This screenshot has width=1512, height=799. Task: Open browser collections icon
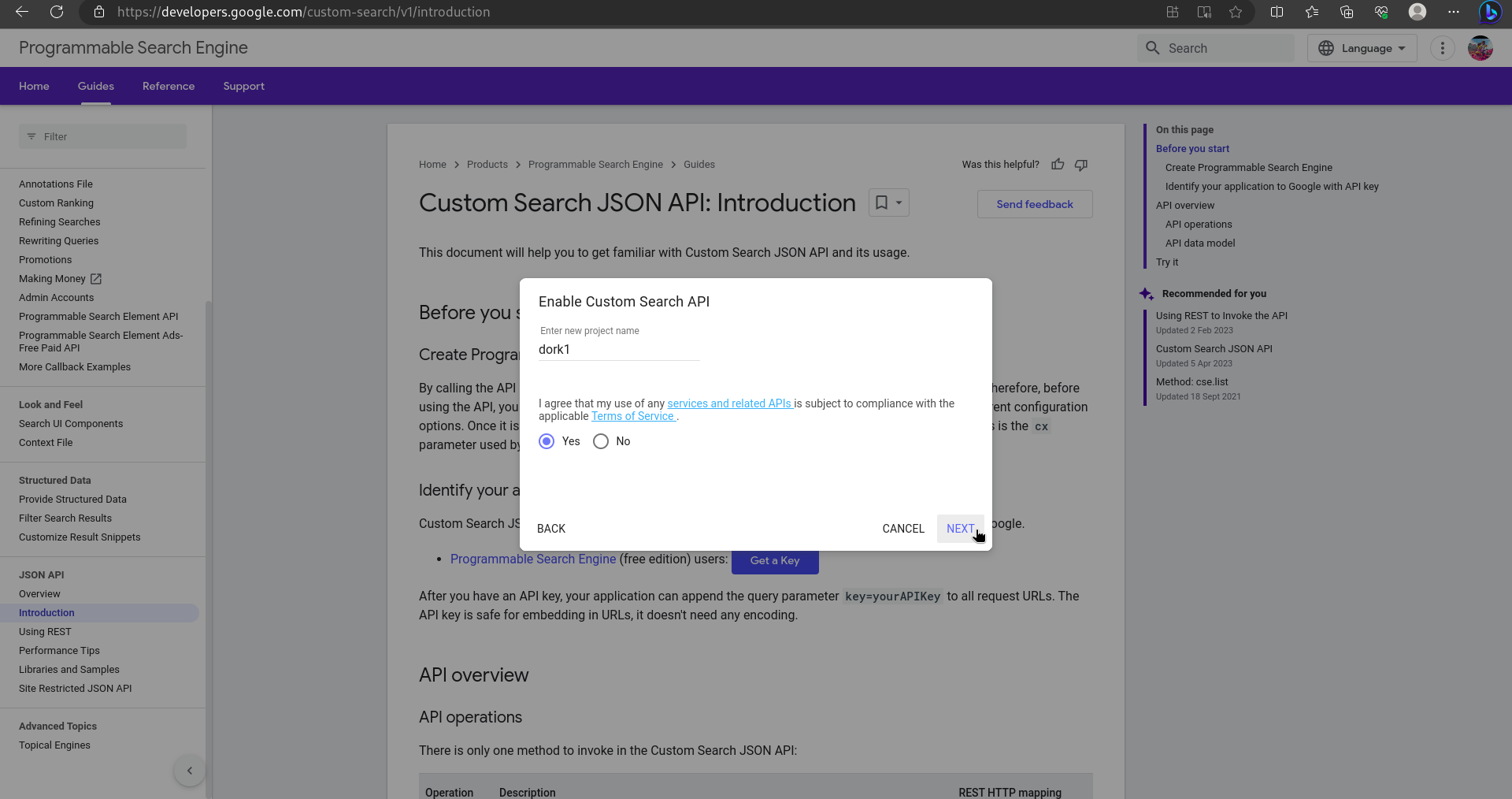tap(1347, 12)
